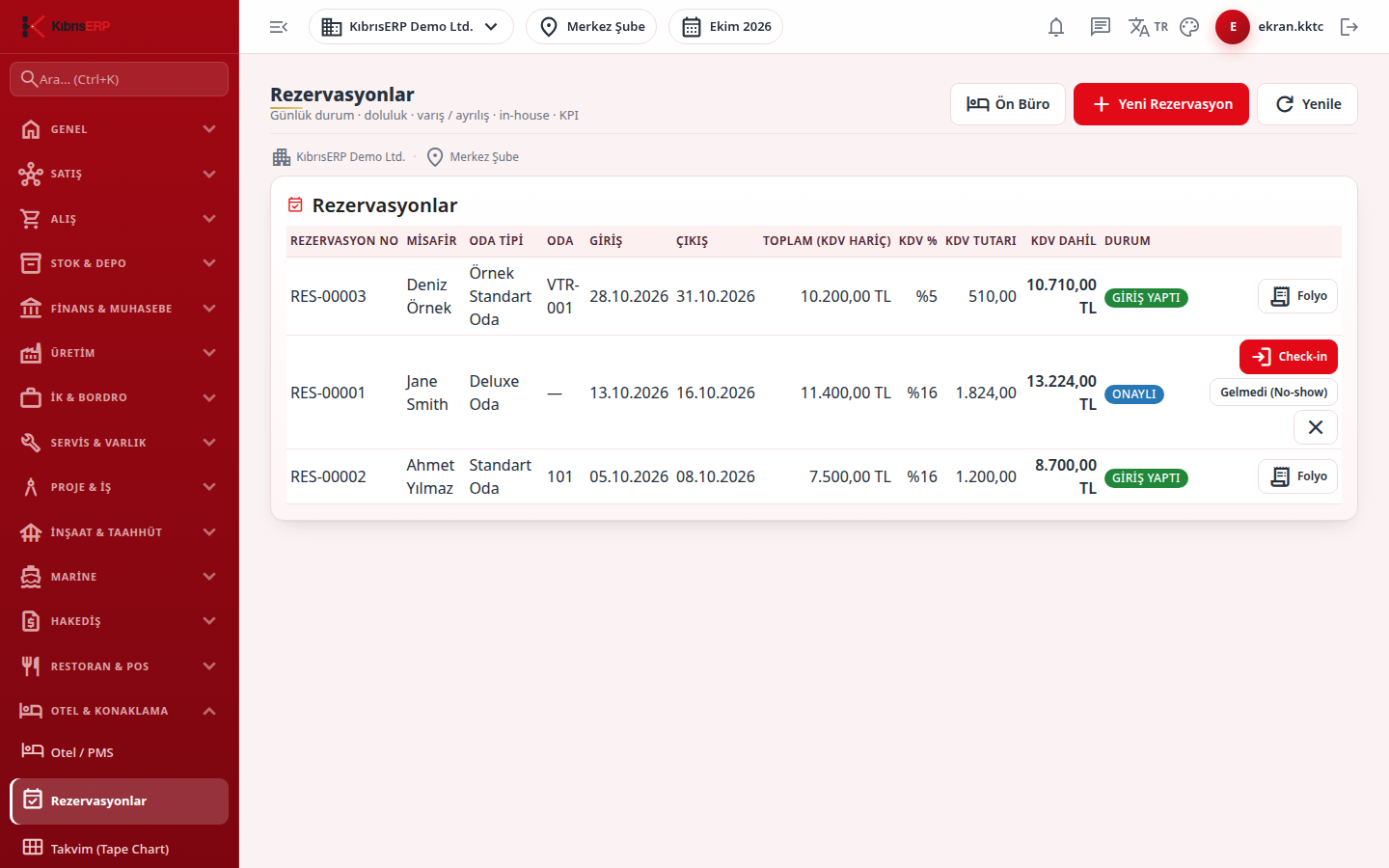Click the Ön Büro button
This screenshot has height=868, width=1389.
tap(1008, 104)
